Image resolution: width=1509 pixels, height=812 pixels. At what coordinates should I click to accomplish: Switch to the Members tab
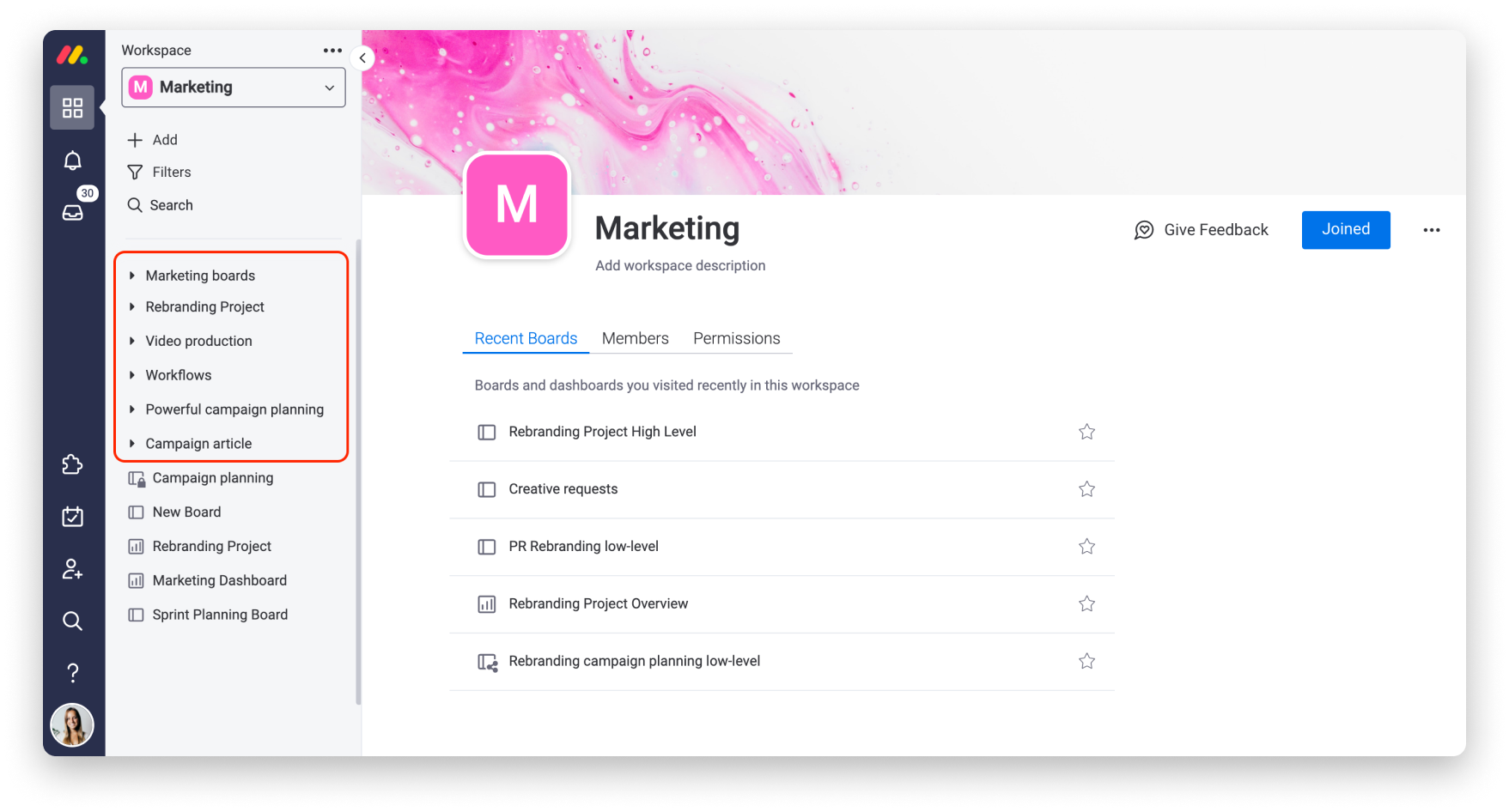pos(635,338)
